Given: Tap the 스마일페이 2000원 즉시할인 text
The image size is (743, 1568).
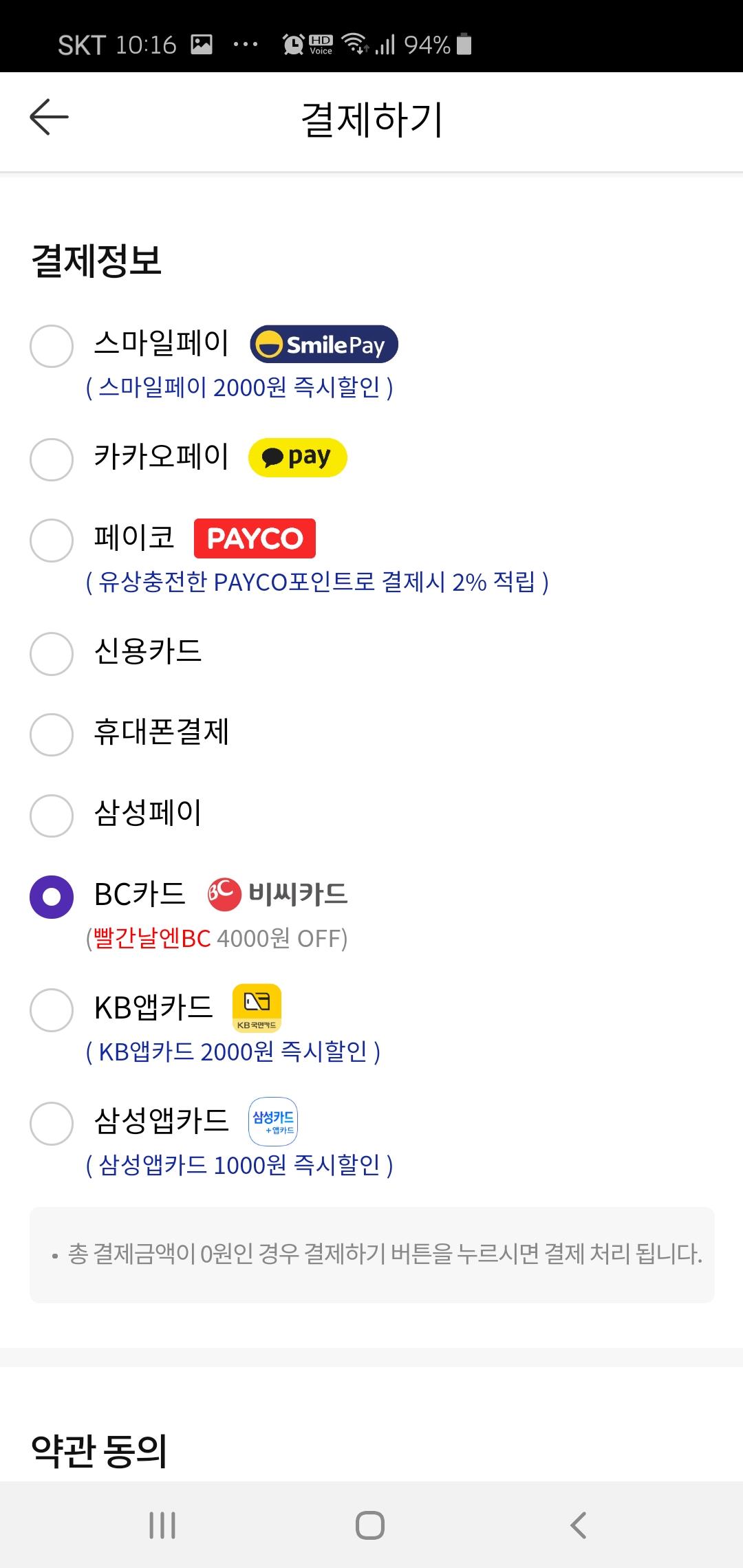Looking at the screenshot, I should coord(239,388).
